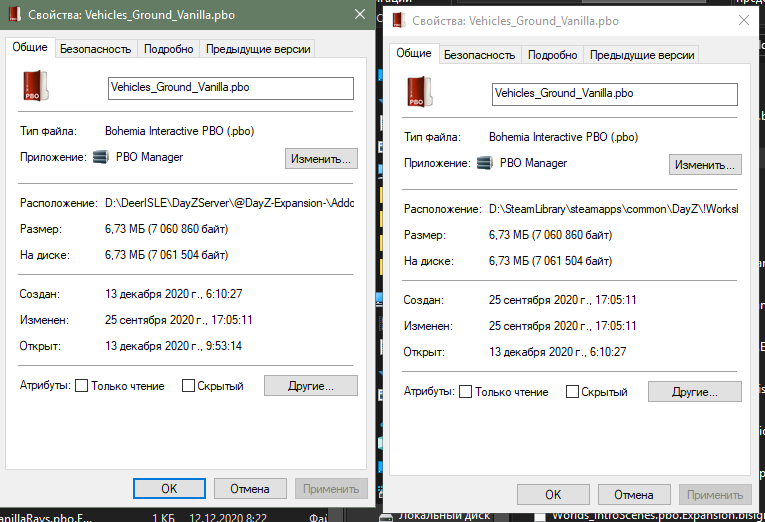Confirm with OK in the right window
The width and height of the screenshot is (765, 522).
pos(553,495)
